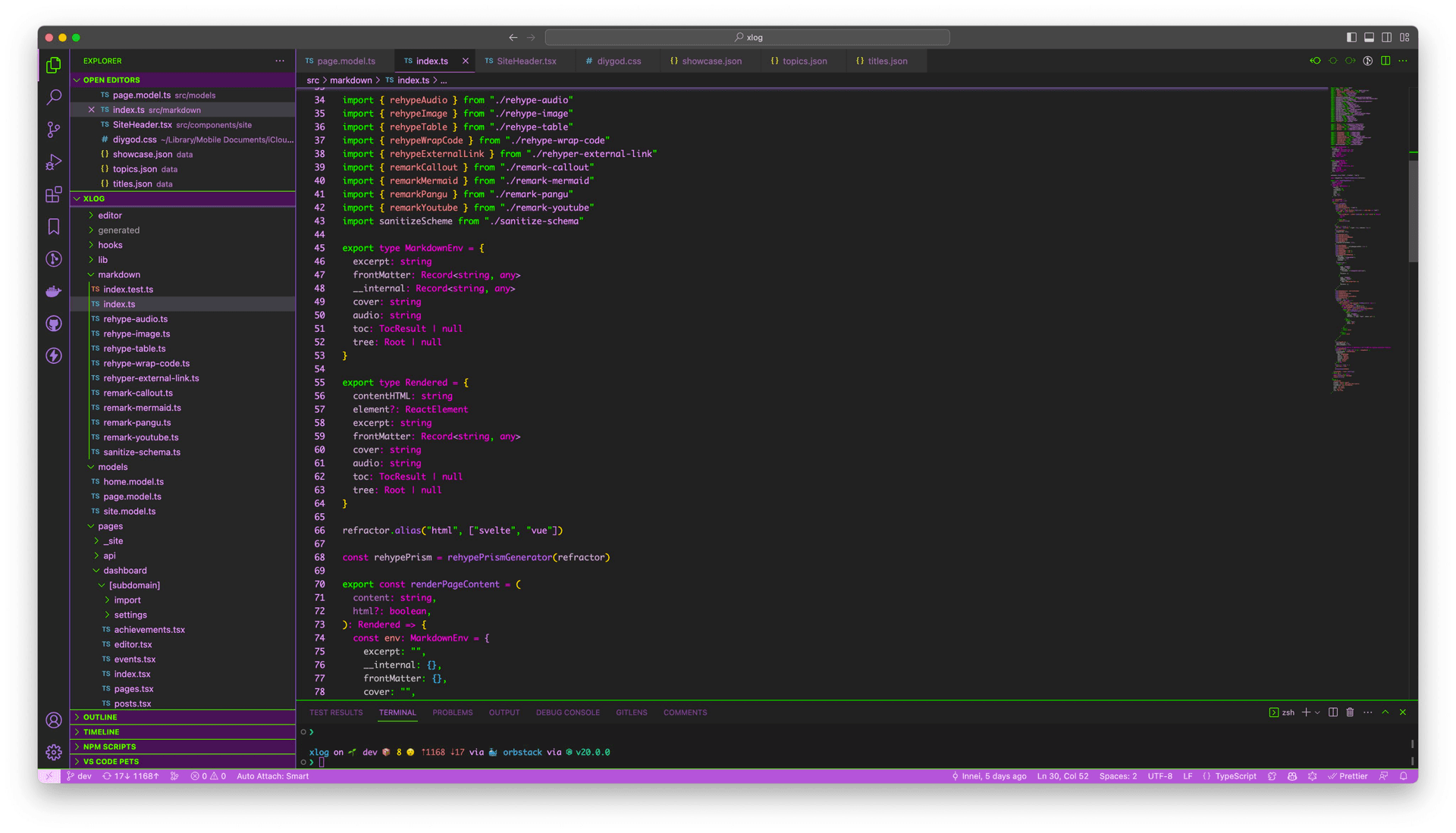This screenshot has height=833, width=1456.
Task: Open the Search view in the activity bar
Action: [x=54, y=97]
